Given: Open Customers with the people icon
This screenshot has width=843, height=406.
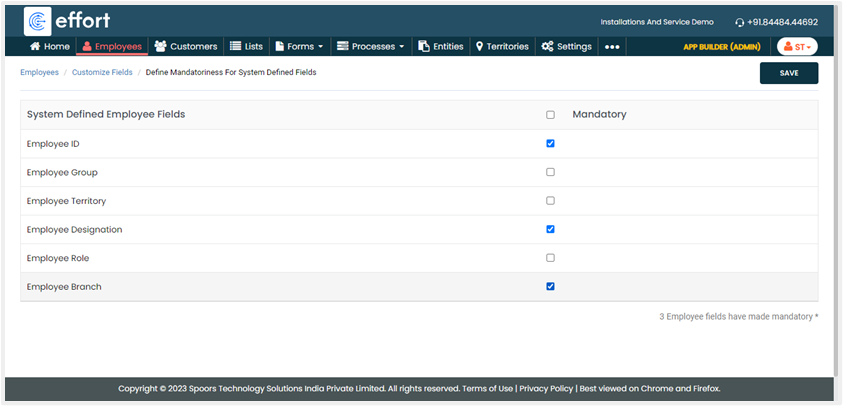Looking at the screenshot, I should pos(160,46).
